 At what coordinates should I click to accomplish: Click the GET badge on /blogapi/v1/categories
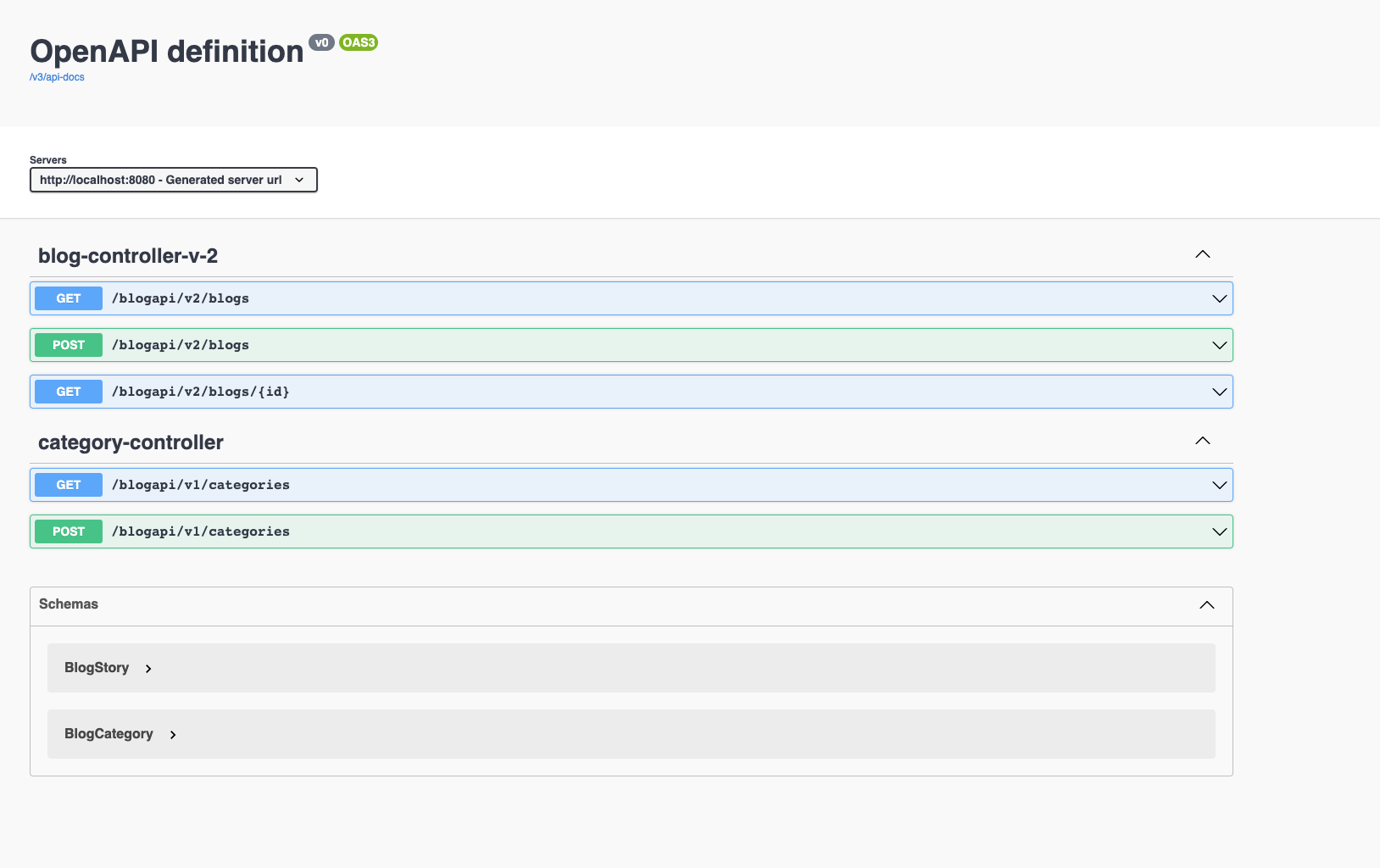[68, 484]
